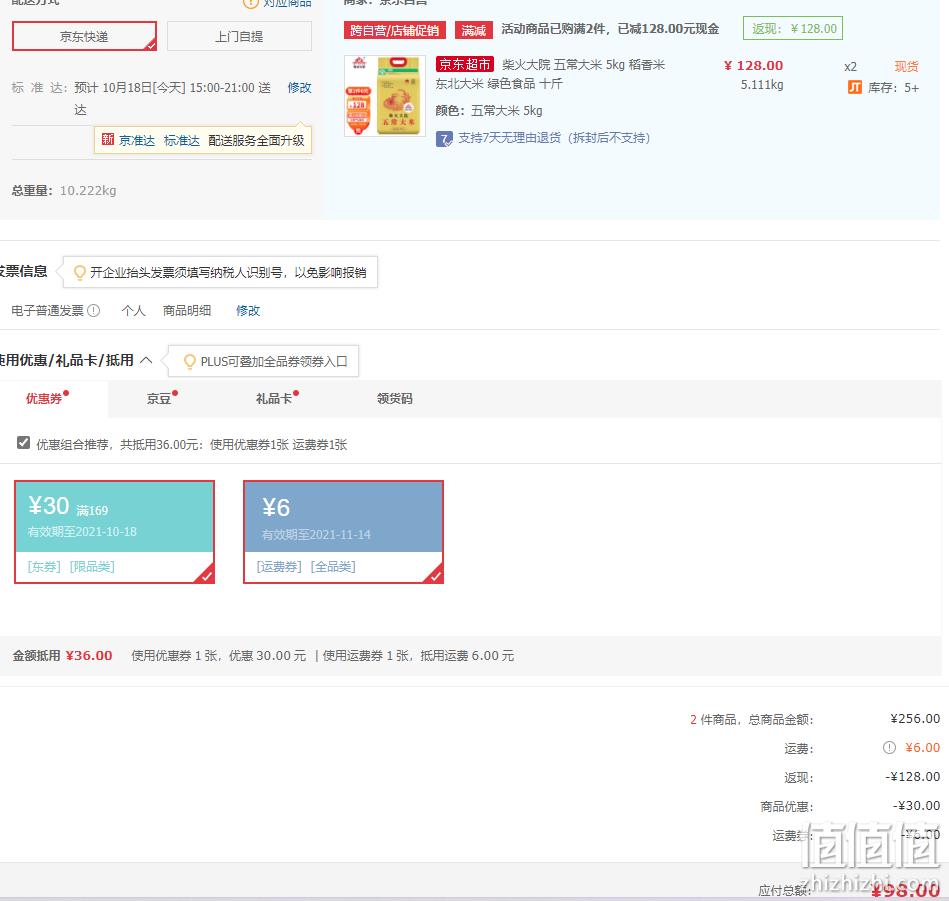
Task: Click the [东券] label on coupon
Action: (x=44, y=566)
